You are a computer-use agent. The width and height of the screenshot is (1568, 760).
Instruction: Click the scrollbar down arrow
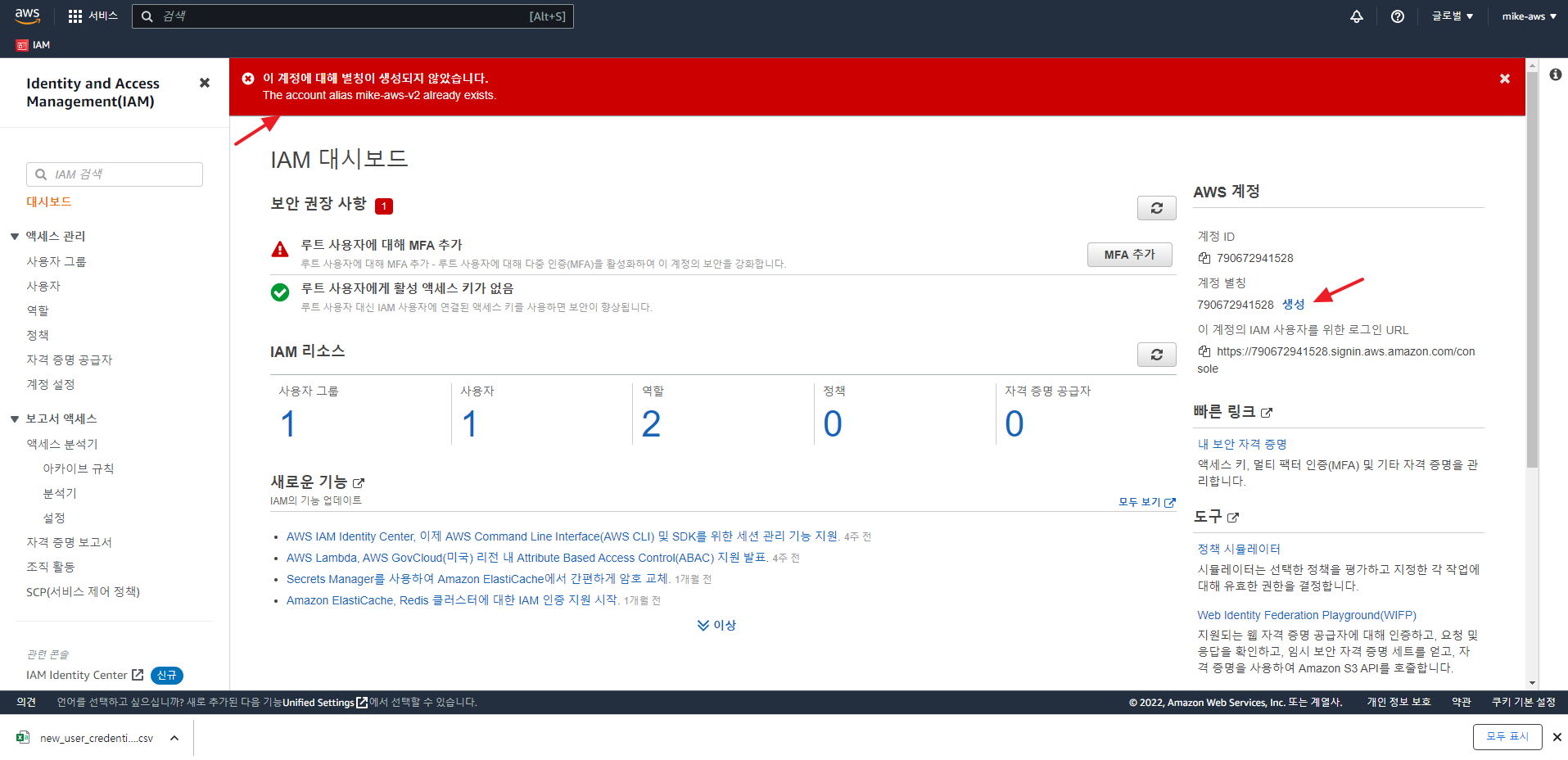[1532, 683]
